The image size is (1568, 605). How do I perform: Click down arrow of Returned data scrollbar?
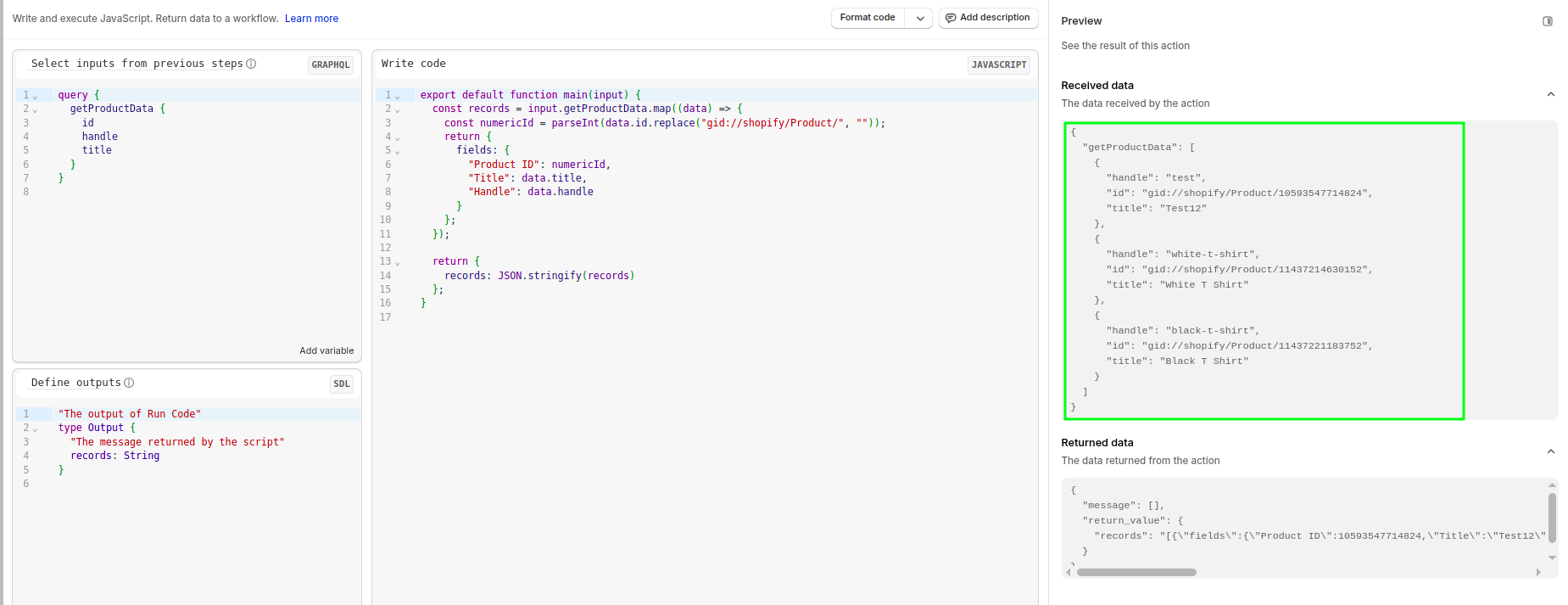coord(1552,557)
